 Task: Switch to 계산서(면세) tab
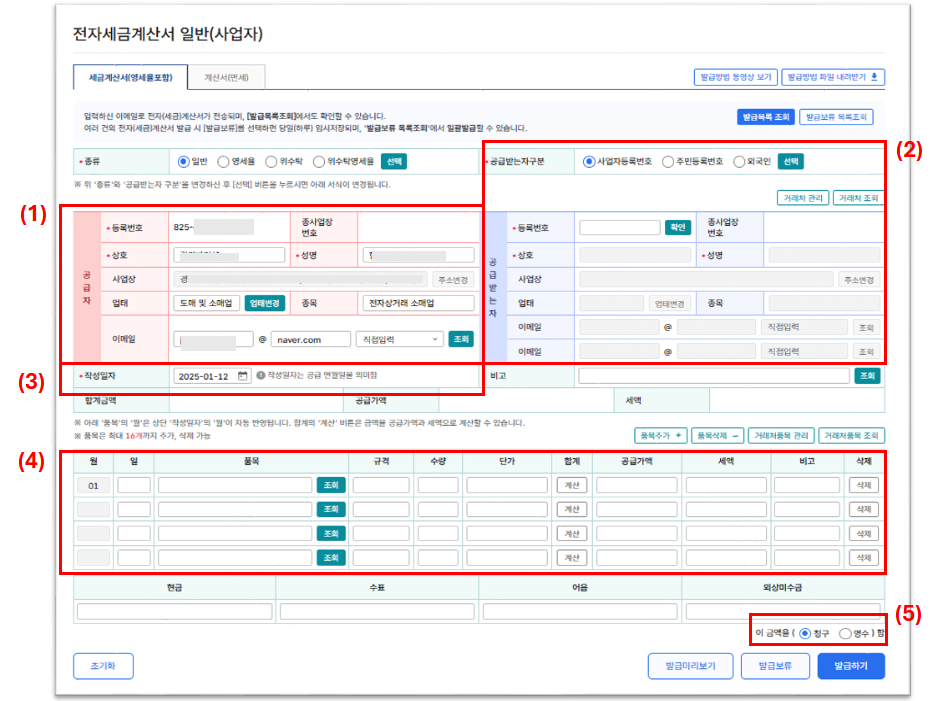tap(226, 77)
